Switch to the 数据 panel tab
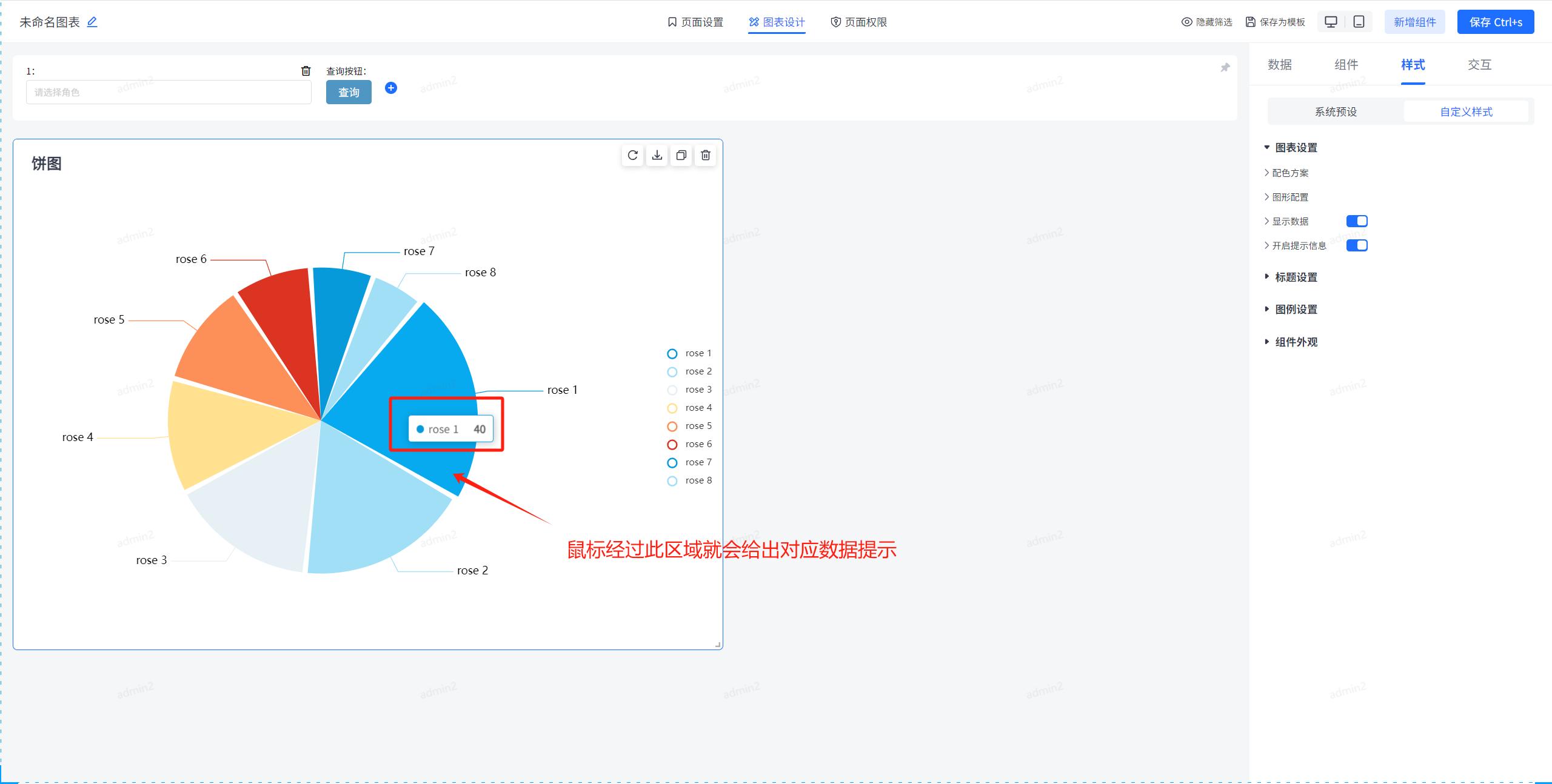This screenshot has height=784, width=1552. 1280,65
